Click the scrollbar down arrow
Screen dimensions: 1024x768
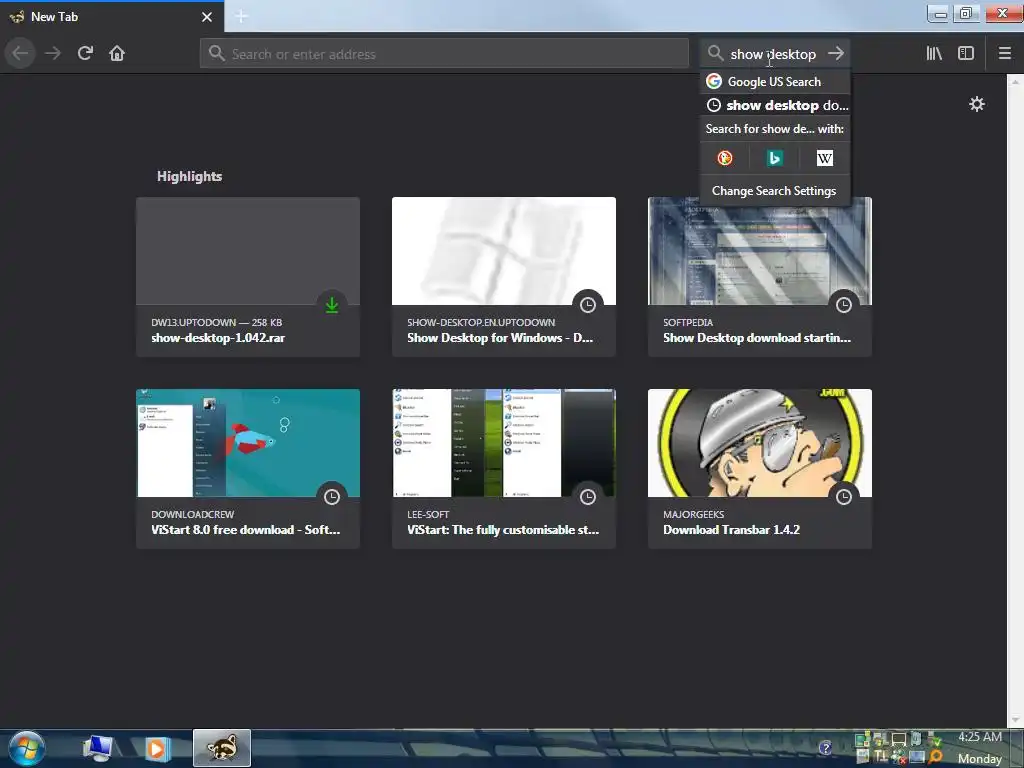1015,720
